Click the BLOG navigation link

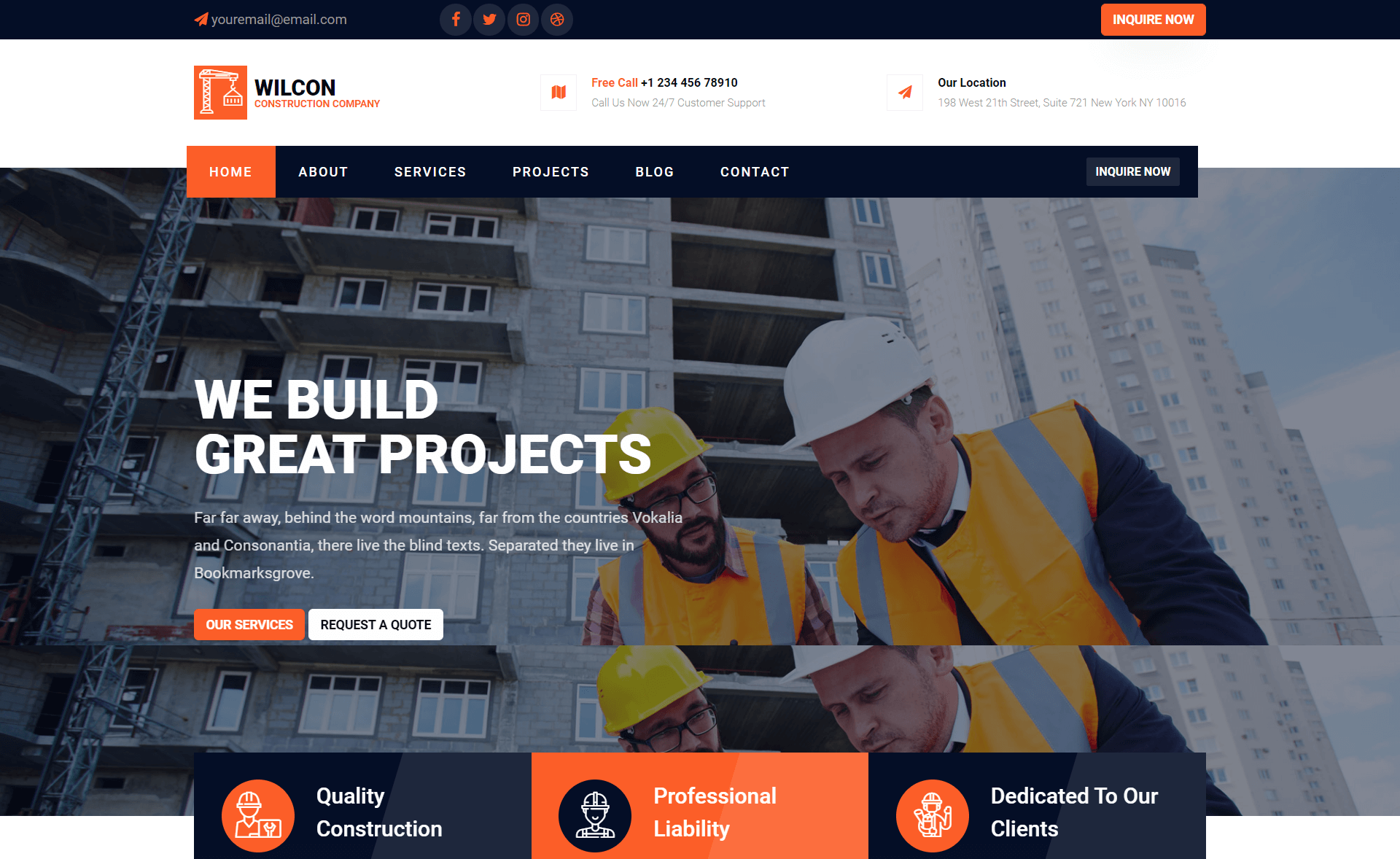coord(655,171)
